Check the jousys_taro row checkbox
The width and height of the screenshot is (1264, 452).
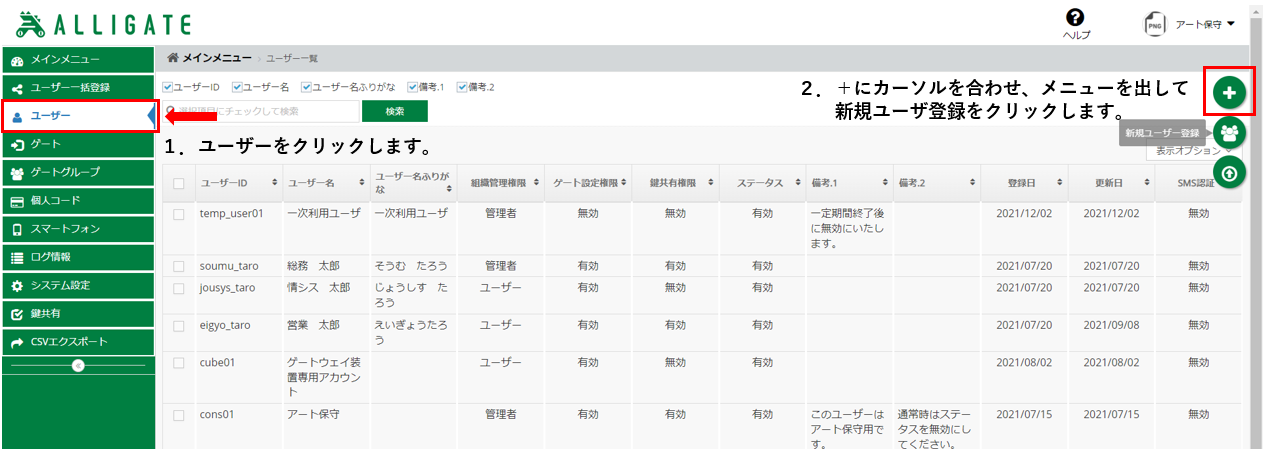click(178, 288)
